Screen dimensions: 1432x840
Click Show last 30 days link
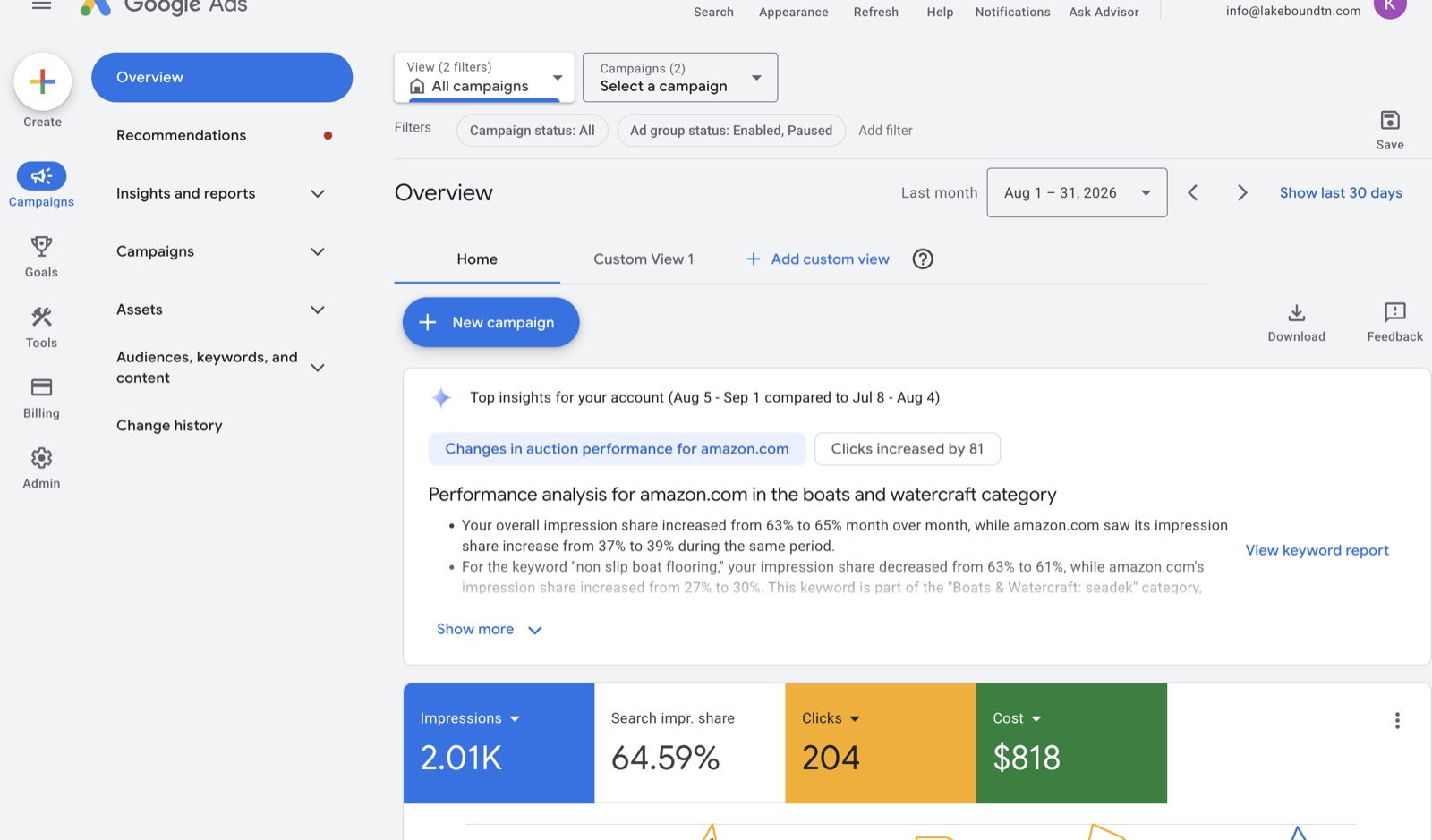coord(1340,192)
